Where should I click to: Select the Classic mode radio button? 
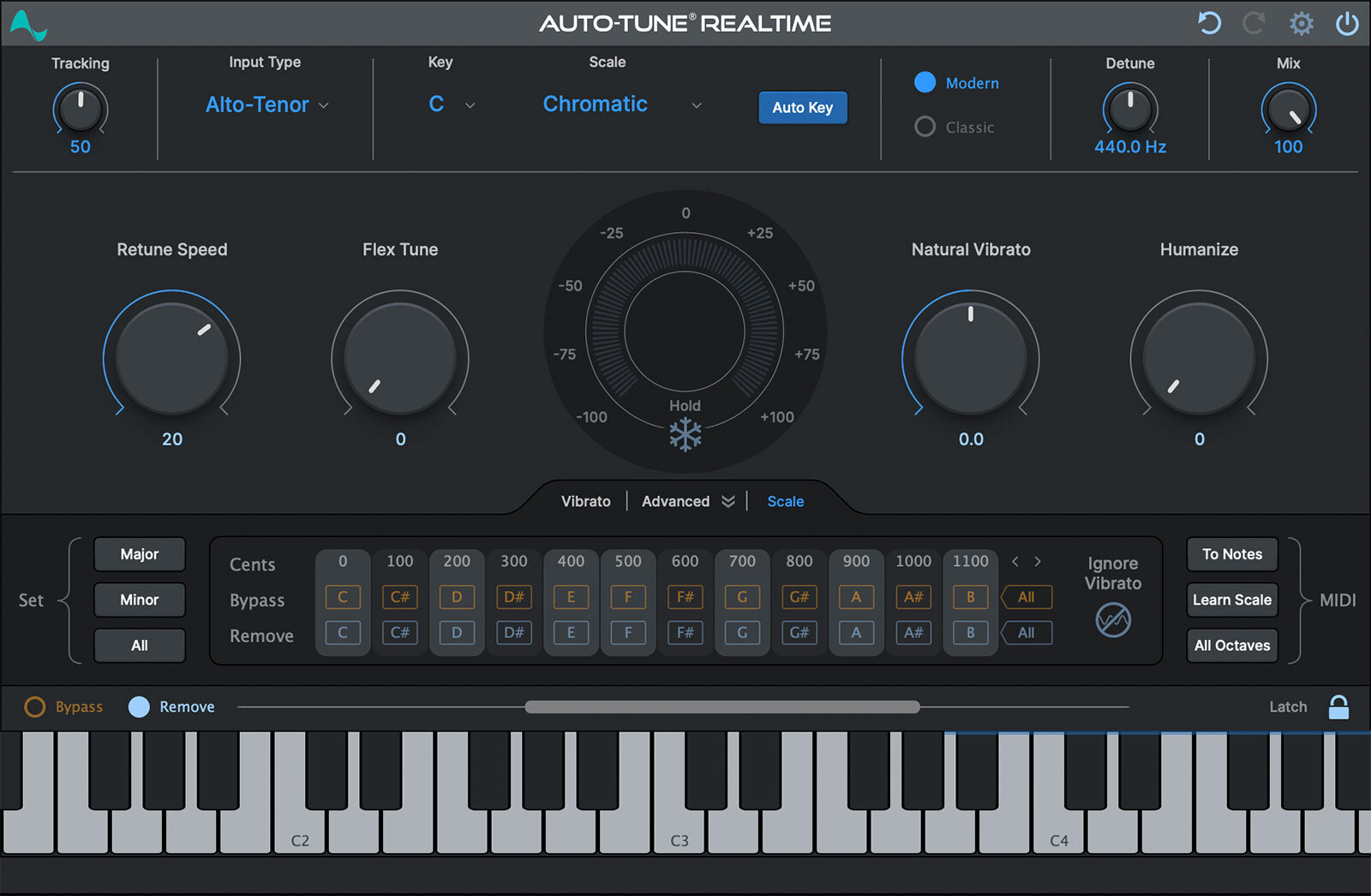(x=925, y=127)
